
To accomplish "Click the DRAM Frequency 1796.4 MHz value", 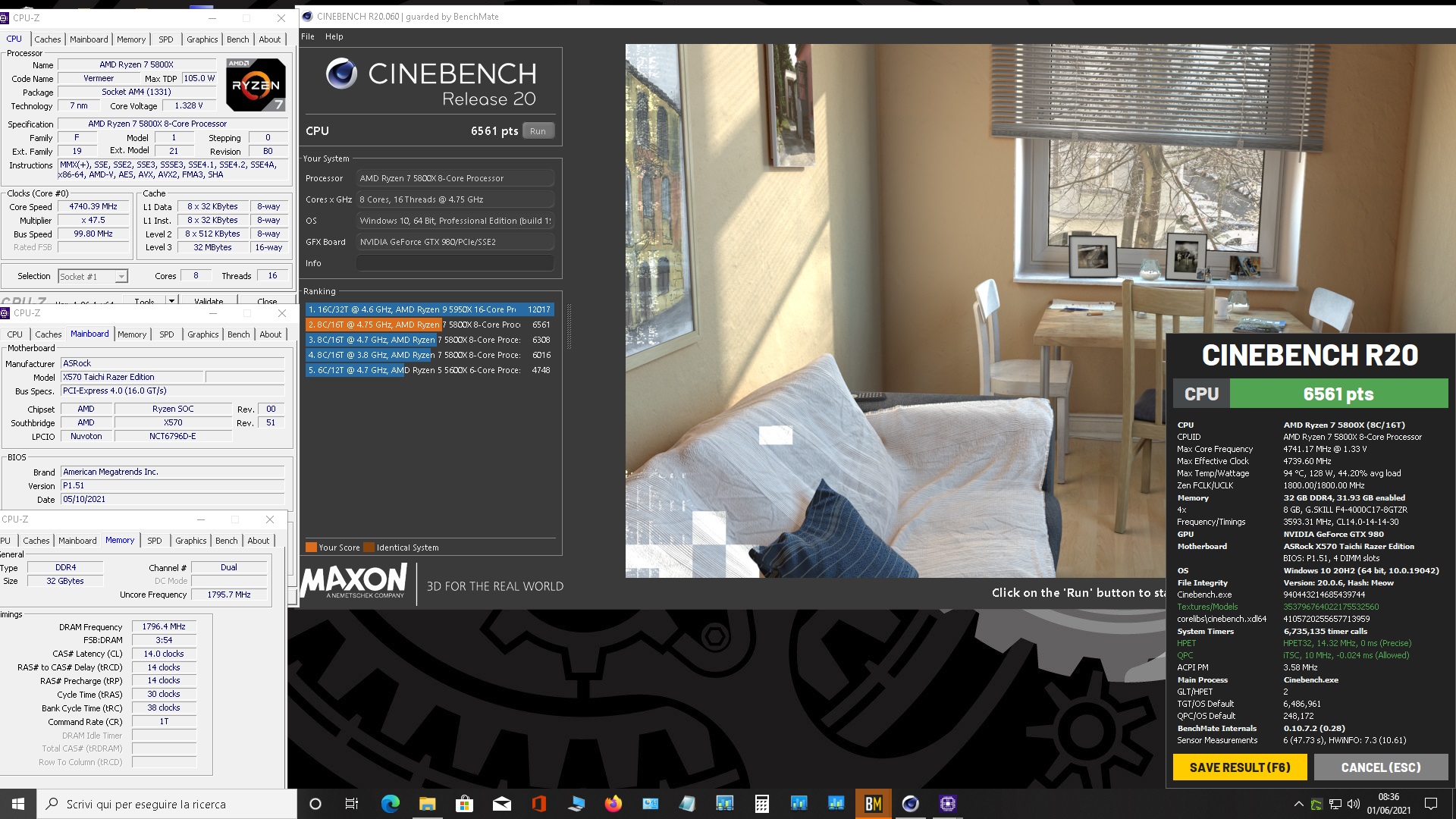I will pos(164,626).
